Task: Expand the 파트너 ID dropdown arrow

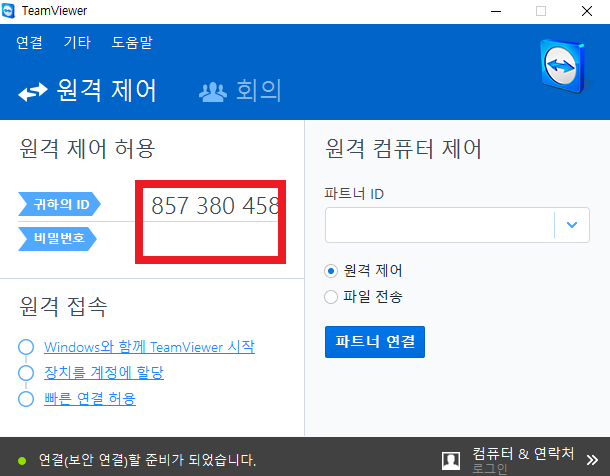Action: 572,225
